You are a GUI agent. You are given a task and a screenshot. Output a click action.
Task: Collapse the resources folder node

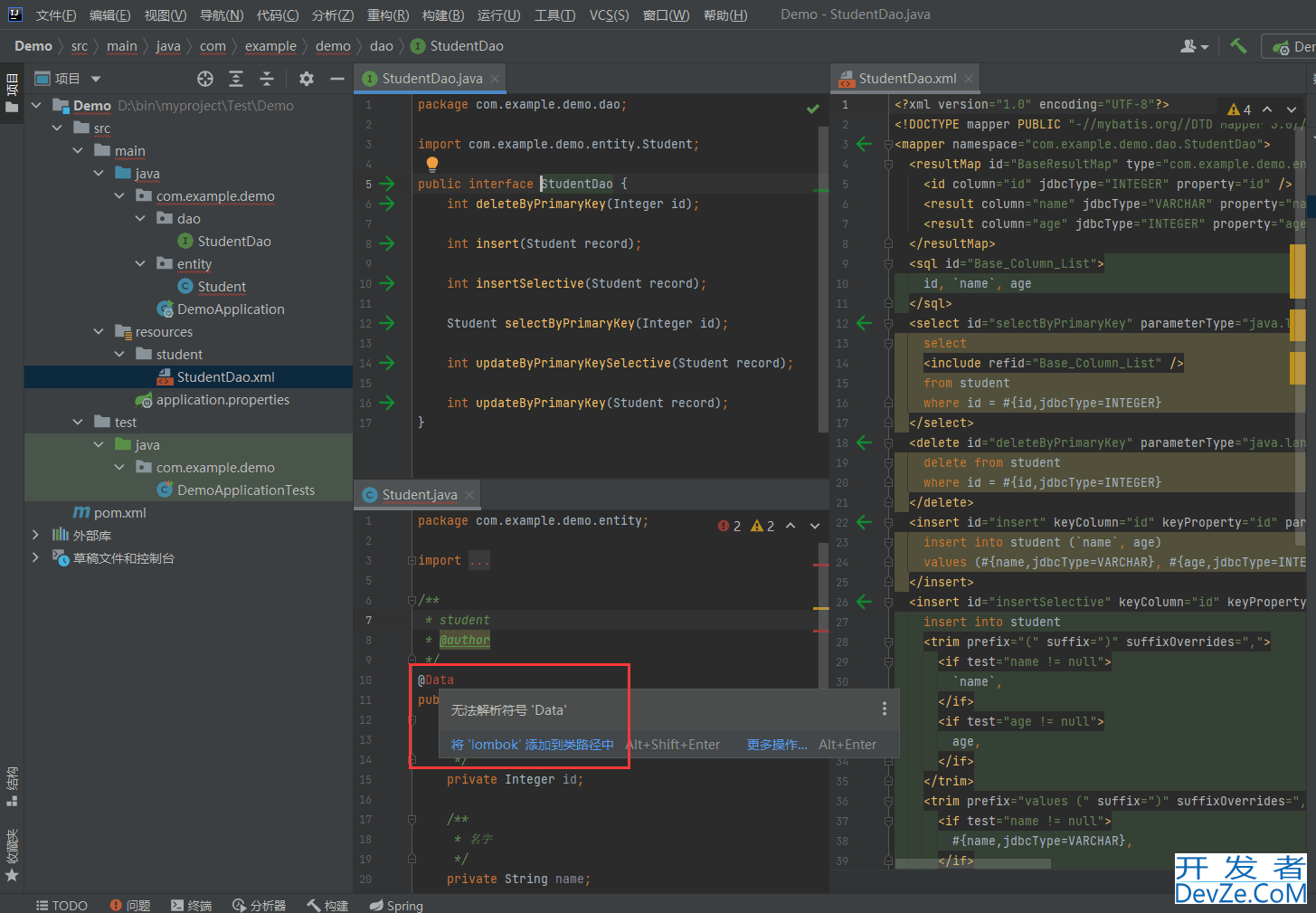click(x=99, y=332)
